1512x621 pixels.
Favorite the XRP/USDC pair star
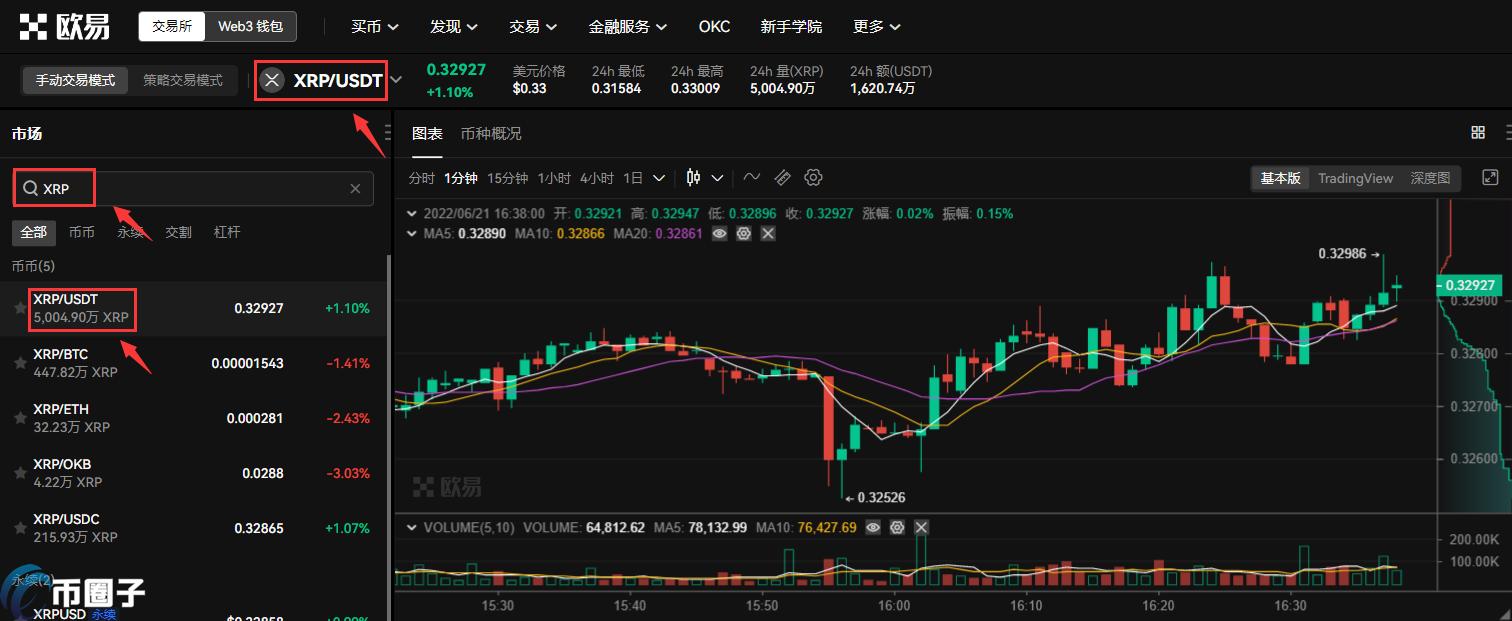(20, 528)
